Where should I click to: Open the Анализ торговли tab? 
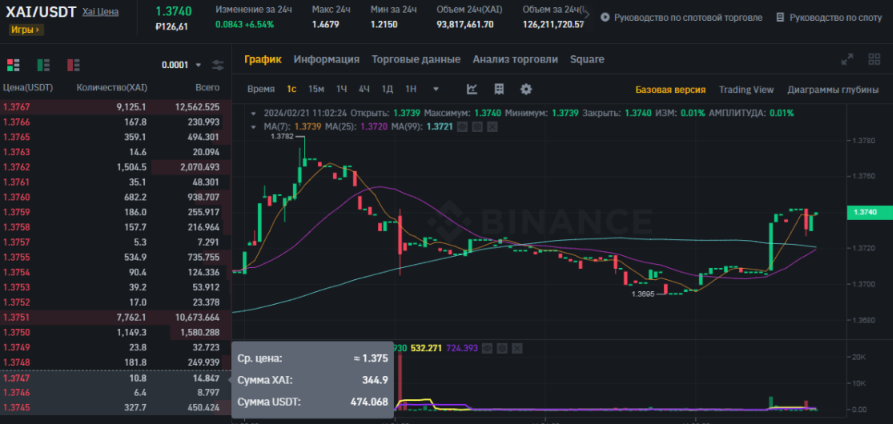pyautogui.click(x=515, y=59)
